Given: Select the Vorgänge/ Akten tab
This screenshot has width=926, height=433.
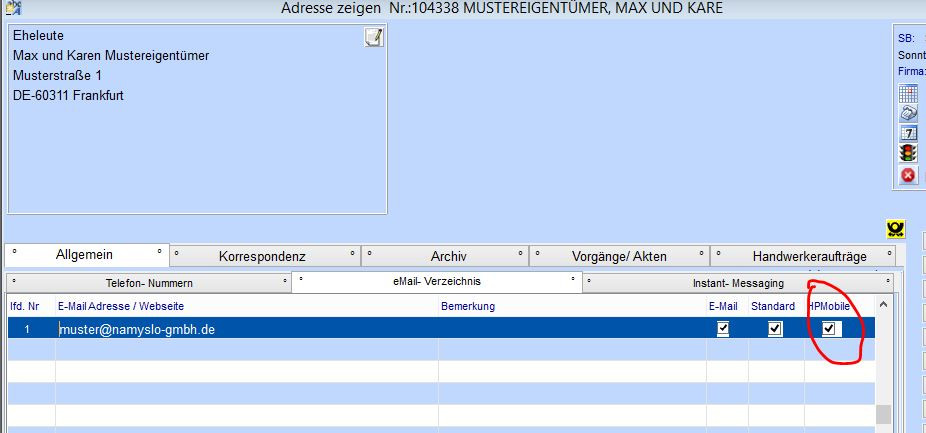Looking at the screenshot, I should 619,256.
